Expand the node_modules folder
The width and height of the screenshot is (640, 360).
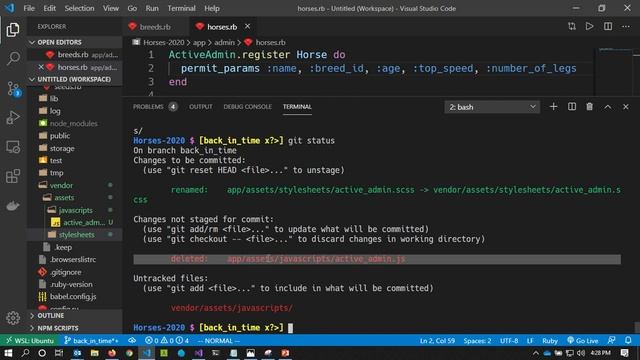75,123
